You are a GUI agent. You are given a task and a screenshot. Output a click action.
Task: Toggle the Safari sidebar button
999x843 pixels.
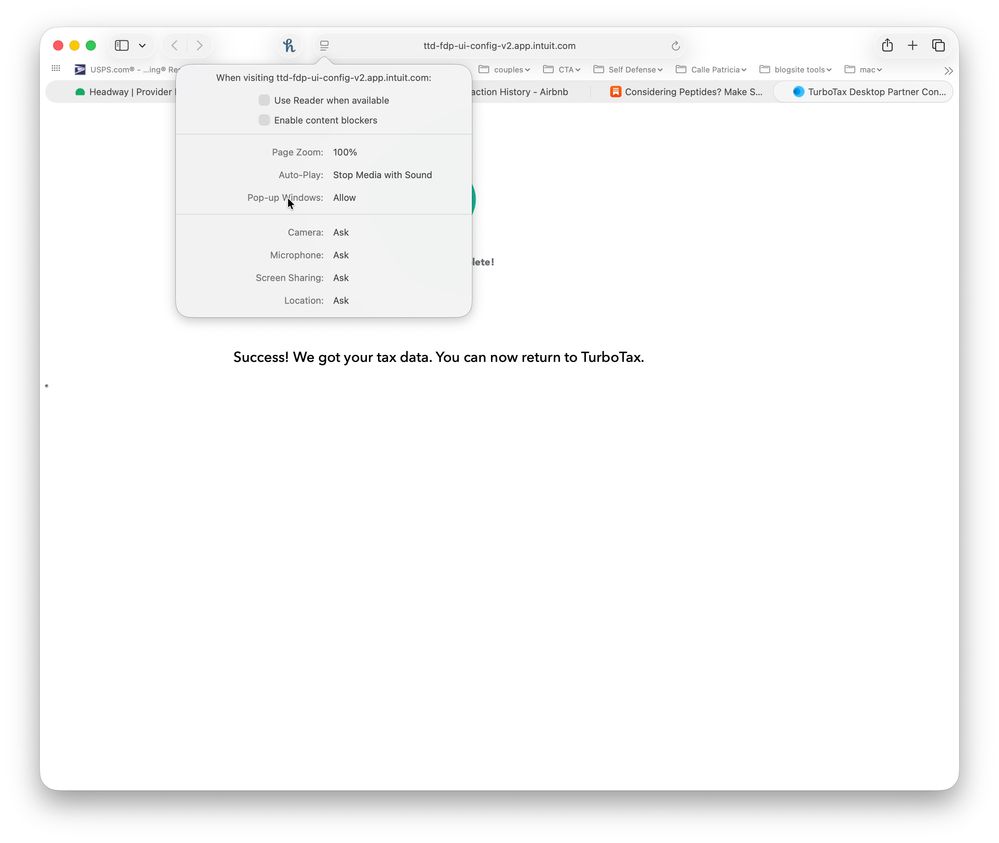point(122,46)
